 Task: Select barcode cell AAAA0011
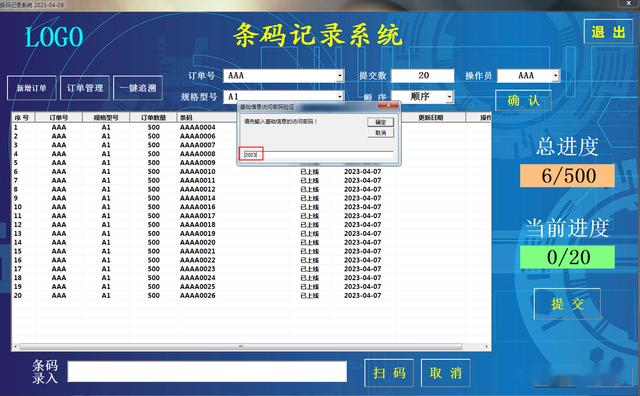[x=198, y=180]
